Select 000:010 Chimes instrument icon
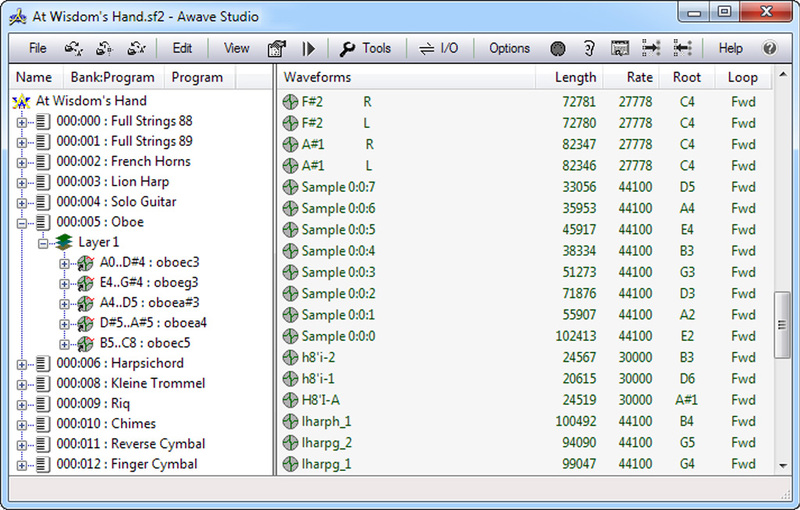 (43, 424)
